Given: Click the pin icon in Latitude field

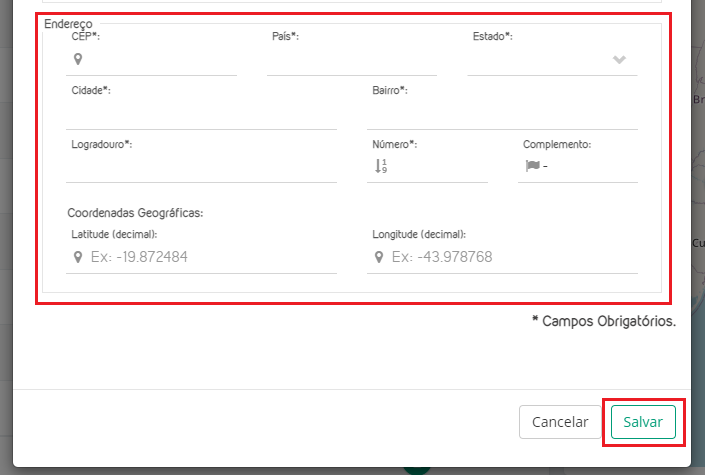Looking at the screenshot, I should point(77,257).
